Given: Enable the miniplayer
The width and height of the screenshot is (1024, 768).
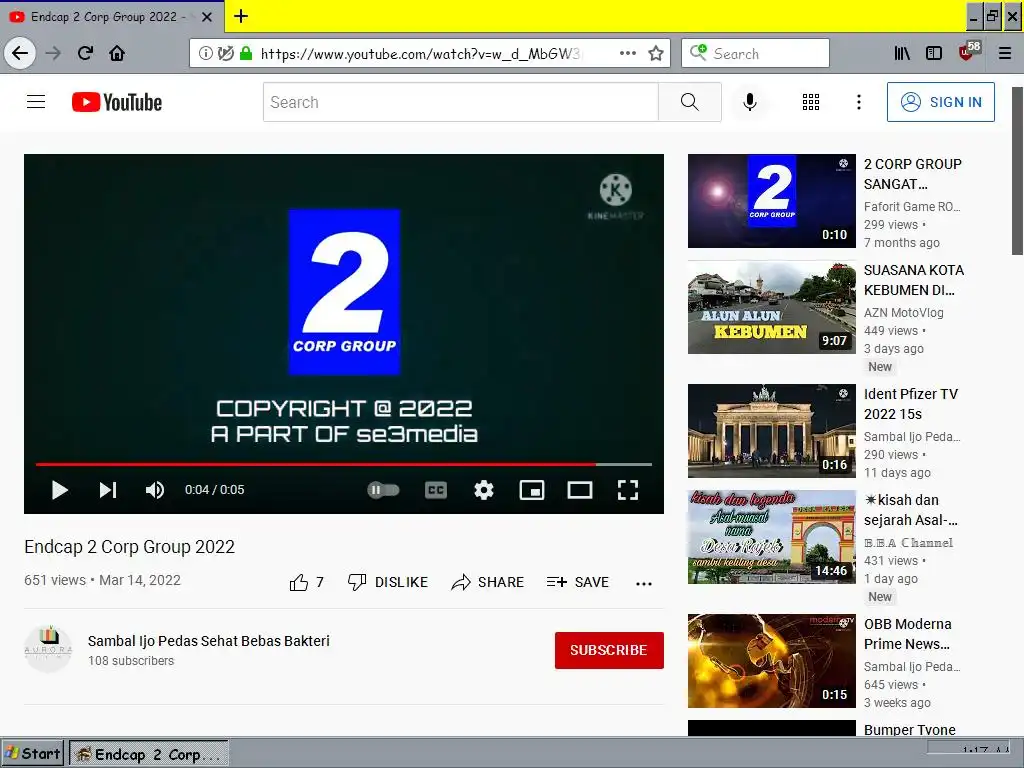Looking at the screenshot, I should pyautogui.click(x=532, y=490).
